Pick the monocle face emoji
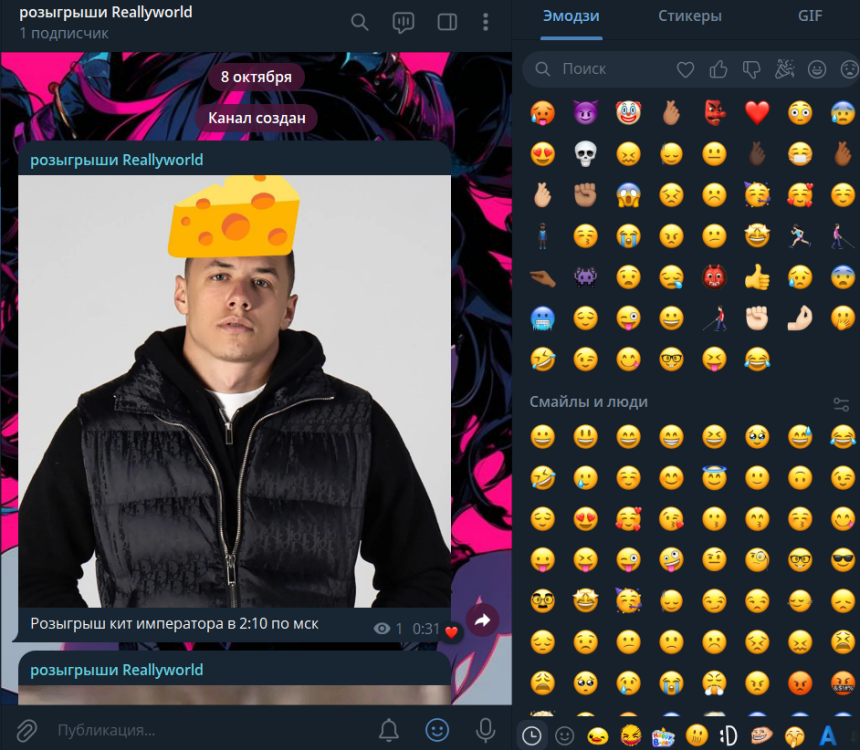860x750 pixels. coord(757,560)
